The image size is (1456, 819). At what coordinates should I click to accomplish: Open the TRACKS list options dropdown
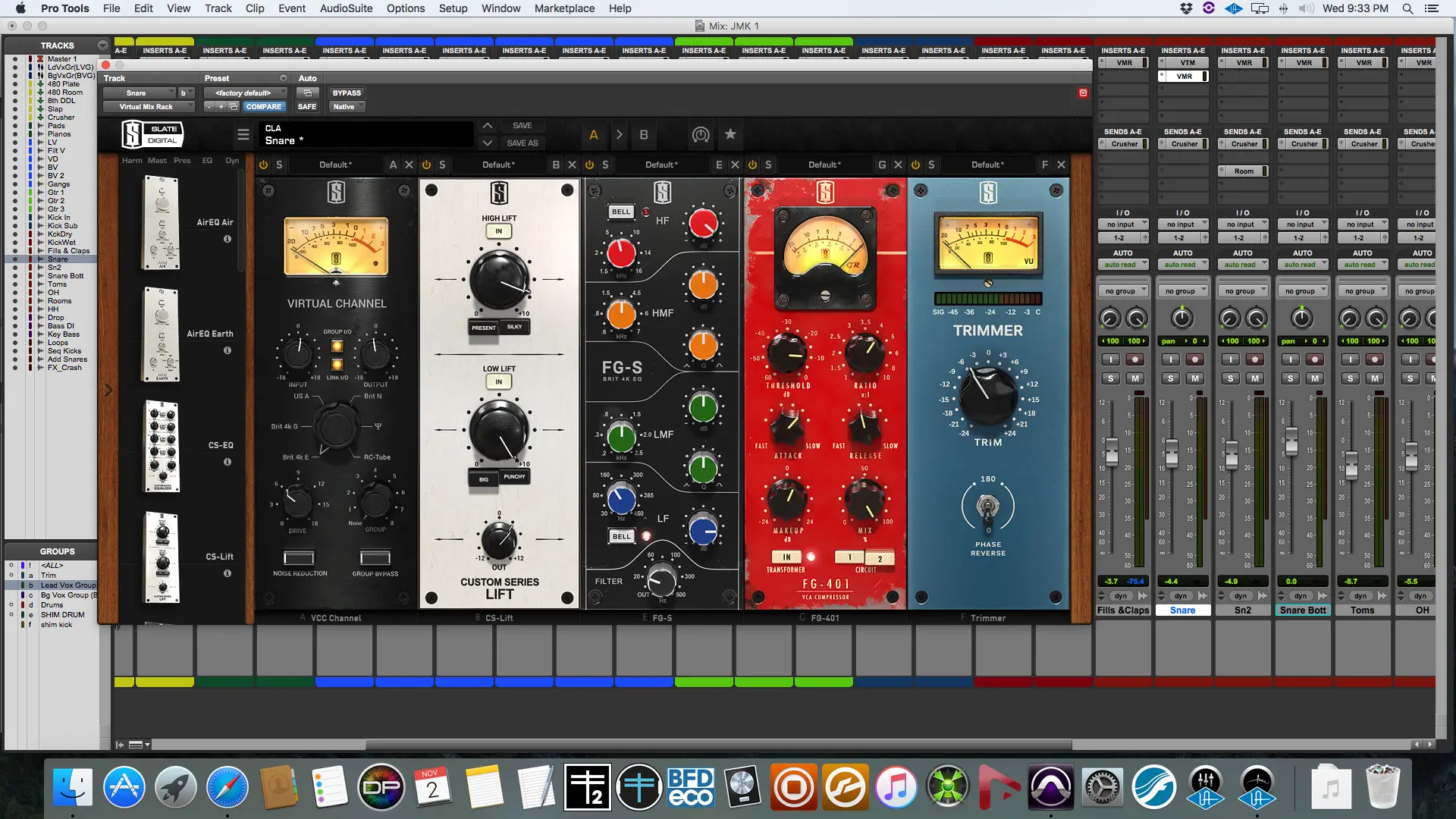coord(102,45)
